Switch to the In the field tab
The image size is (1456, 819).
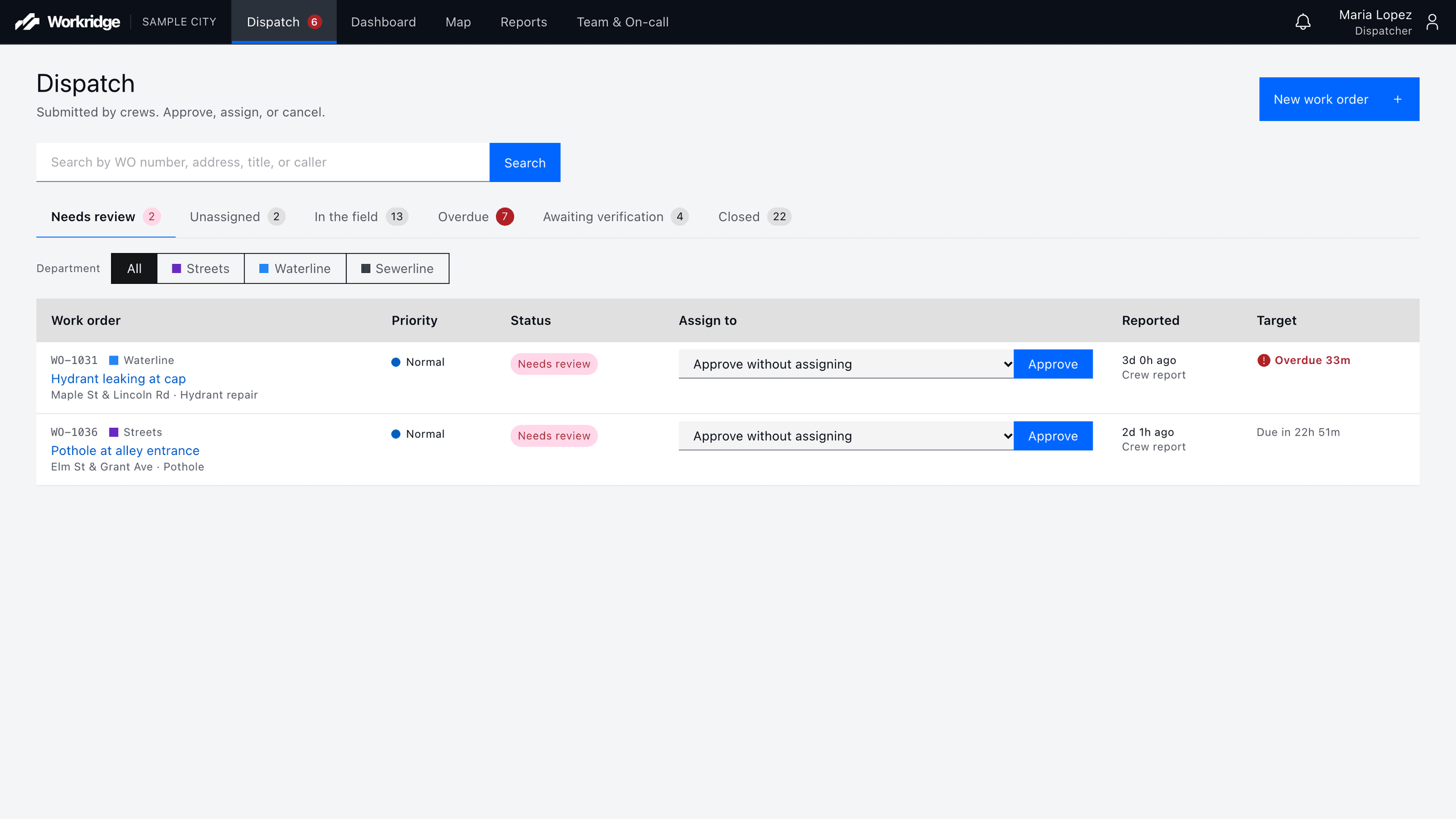(x=361, y=217)
